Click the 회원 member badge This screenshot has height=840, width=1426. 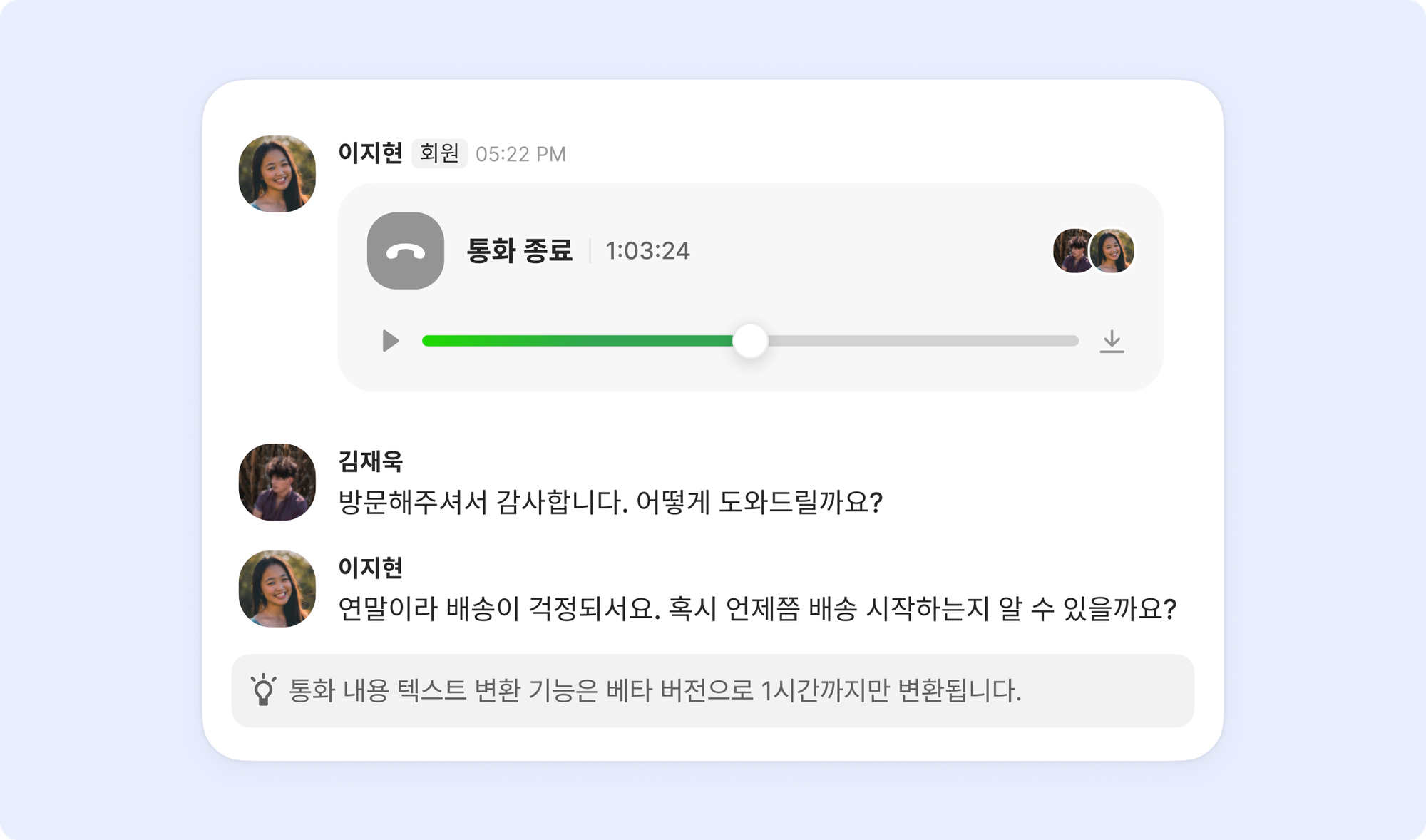coord(439,153)
